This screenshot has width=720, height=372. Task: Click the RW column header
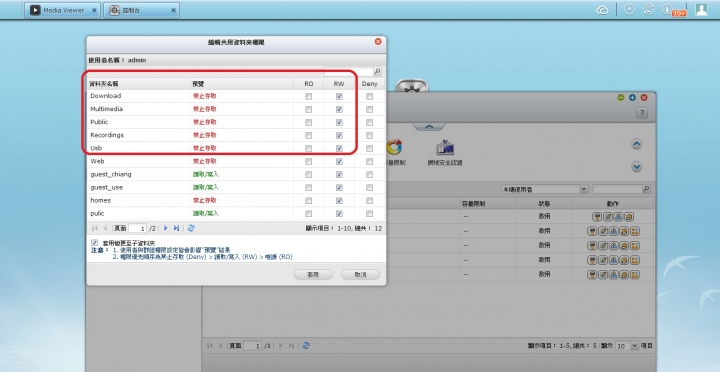[x=339, y=84]
